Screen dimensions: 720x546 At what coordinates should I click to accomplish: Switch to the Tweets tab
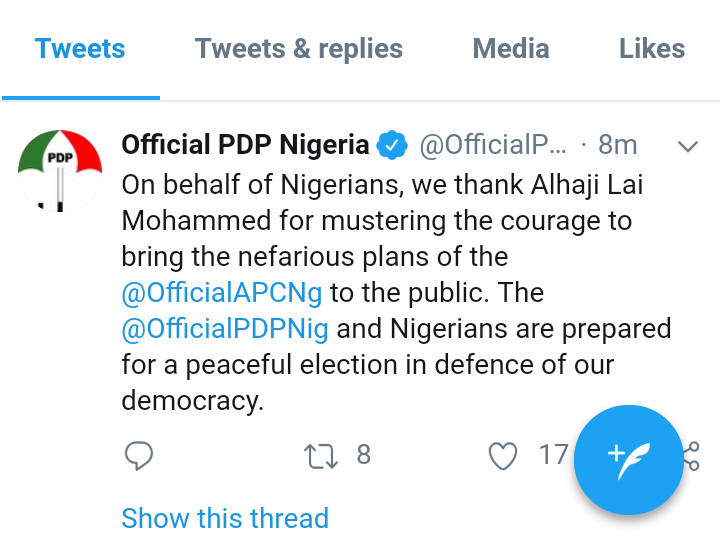click(x=80, y=49)
